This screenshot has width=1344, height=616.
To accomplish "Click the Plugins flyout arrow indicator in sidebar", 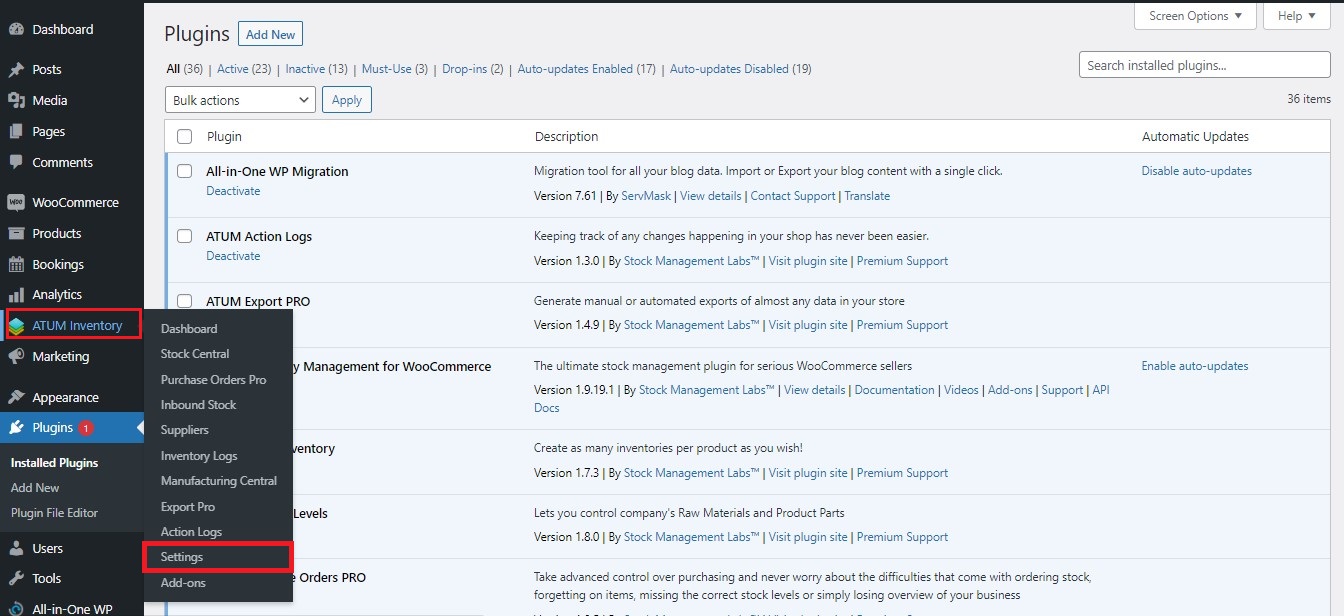I will coord(140,428).
